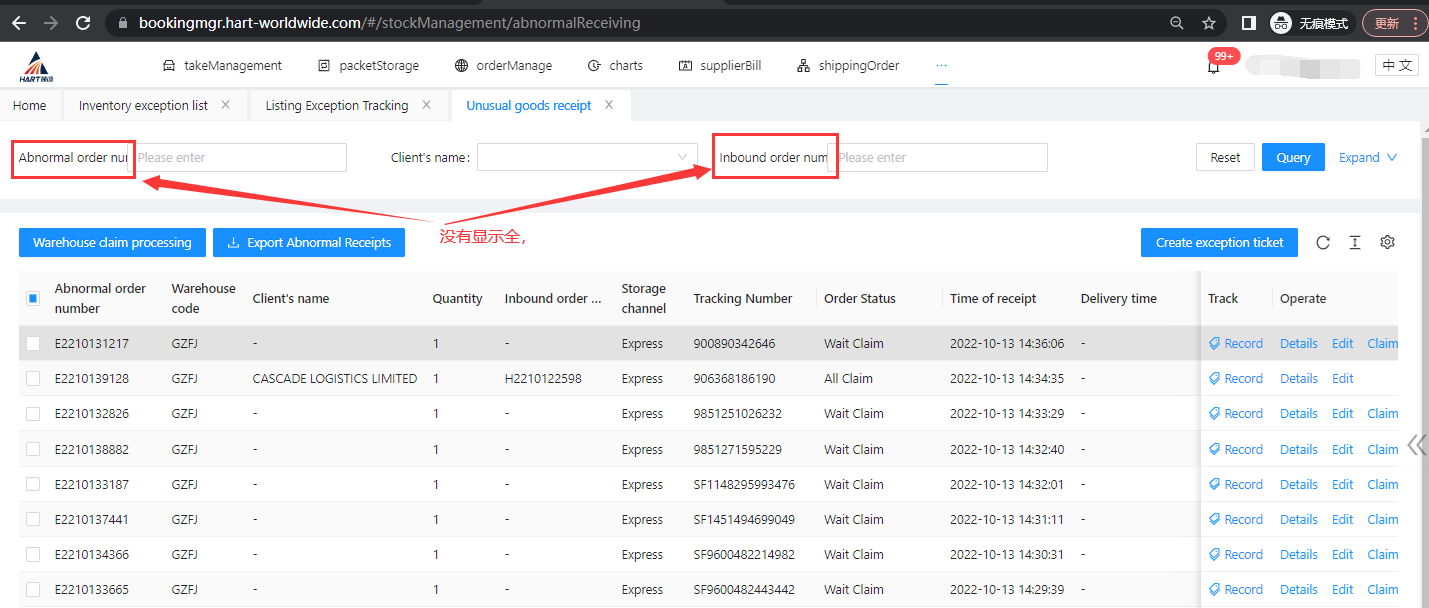Screen dimensions: 1429x608
Task: Check the row for E2210131217
Action: tap(33, 343)
